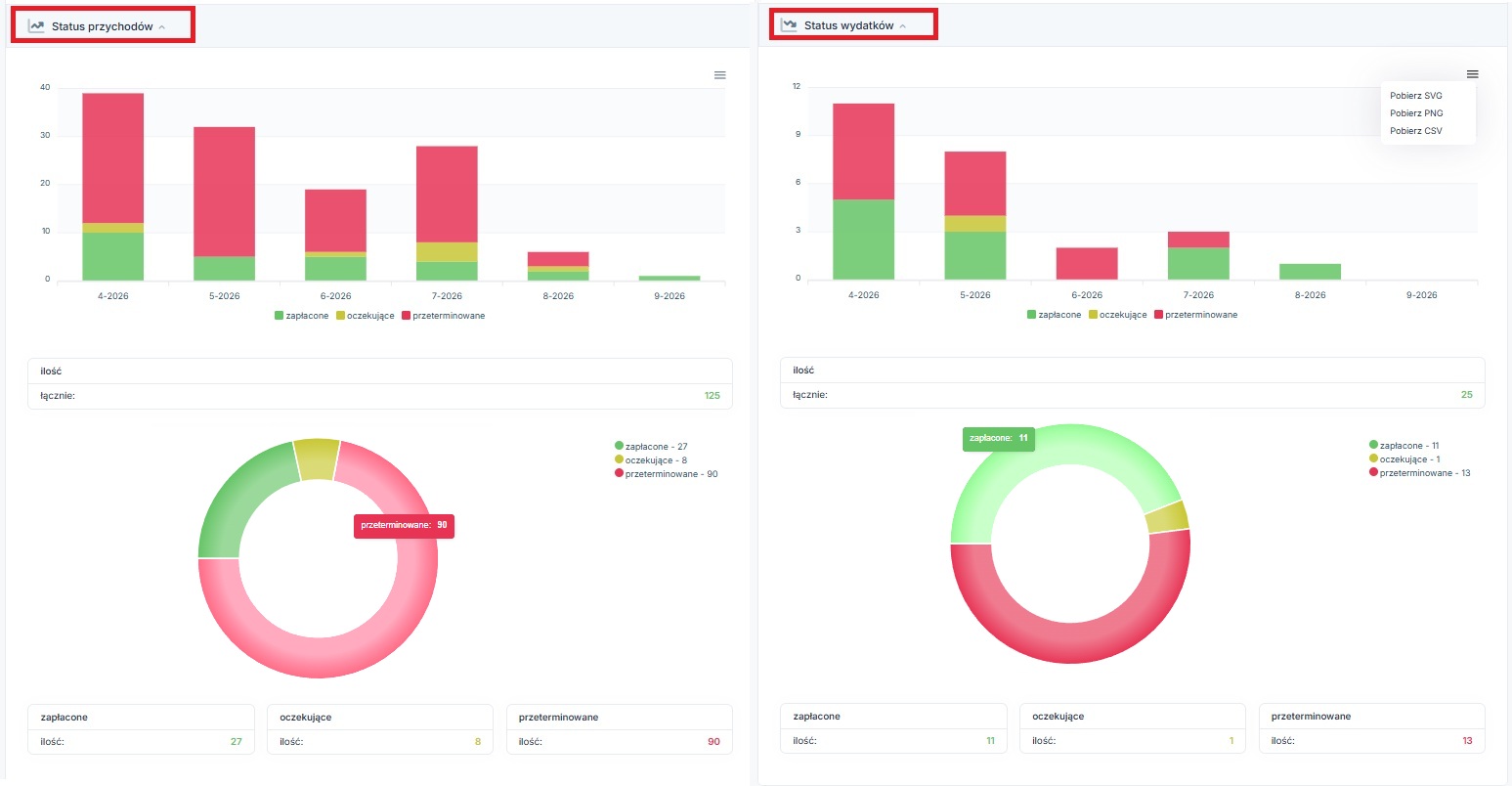Image resolution: width=1512 pixels, height=786 pixels.
Task: Select Pobierz PNG from the menu
Action: 1416,113
